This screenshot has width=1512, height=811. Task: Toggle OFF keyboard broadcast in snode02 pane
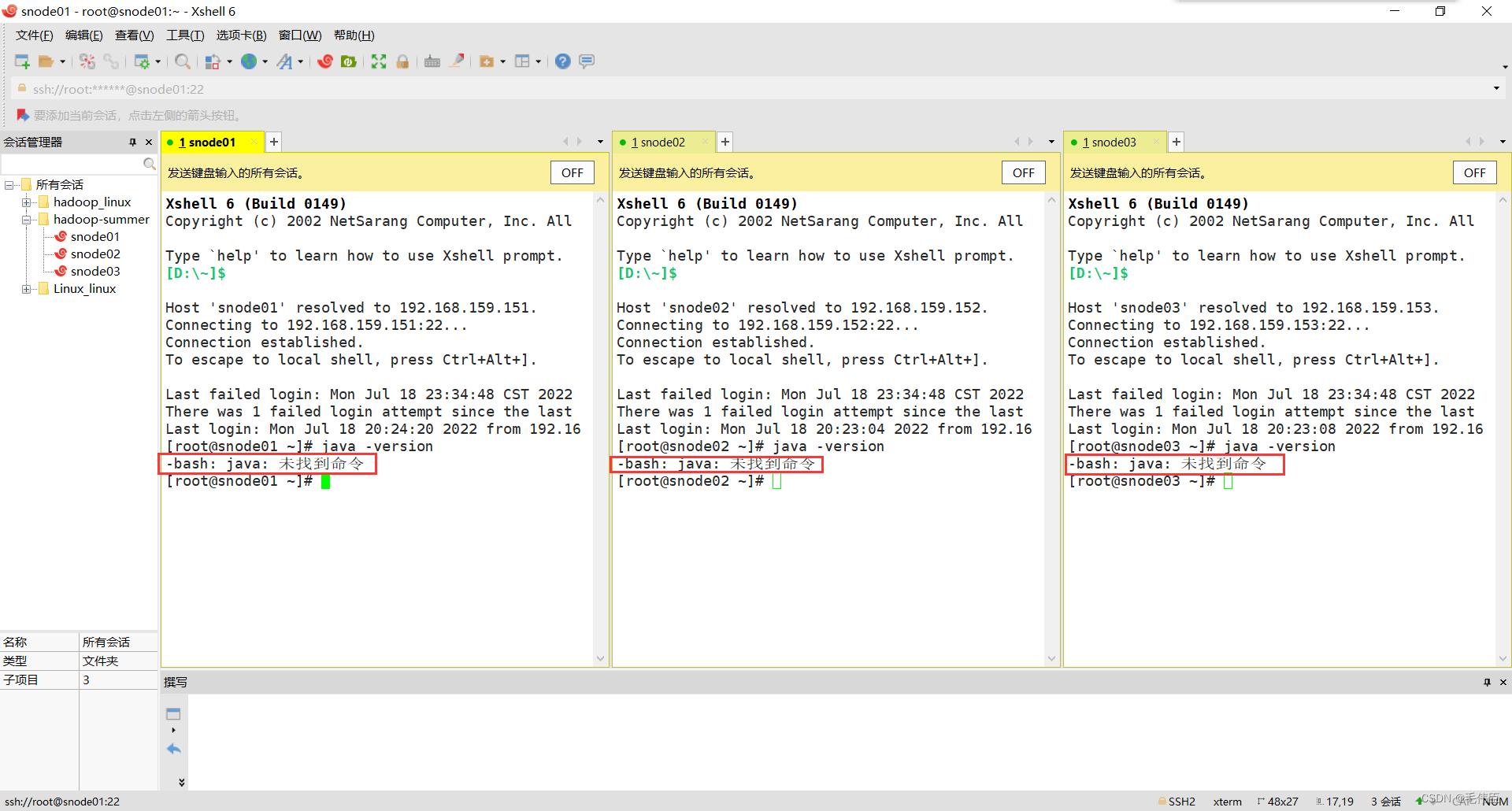coord(1024,172)
